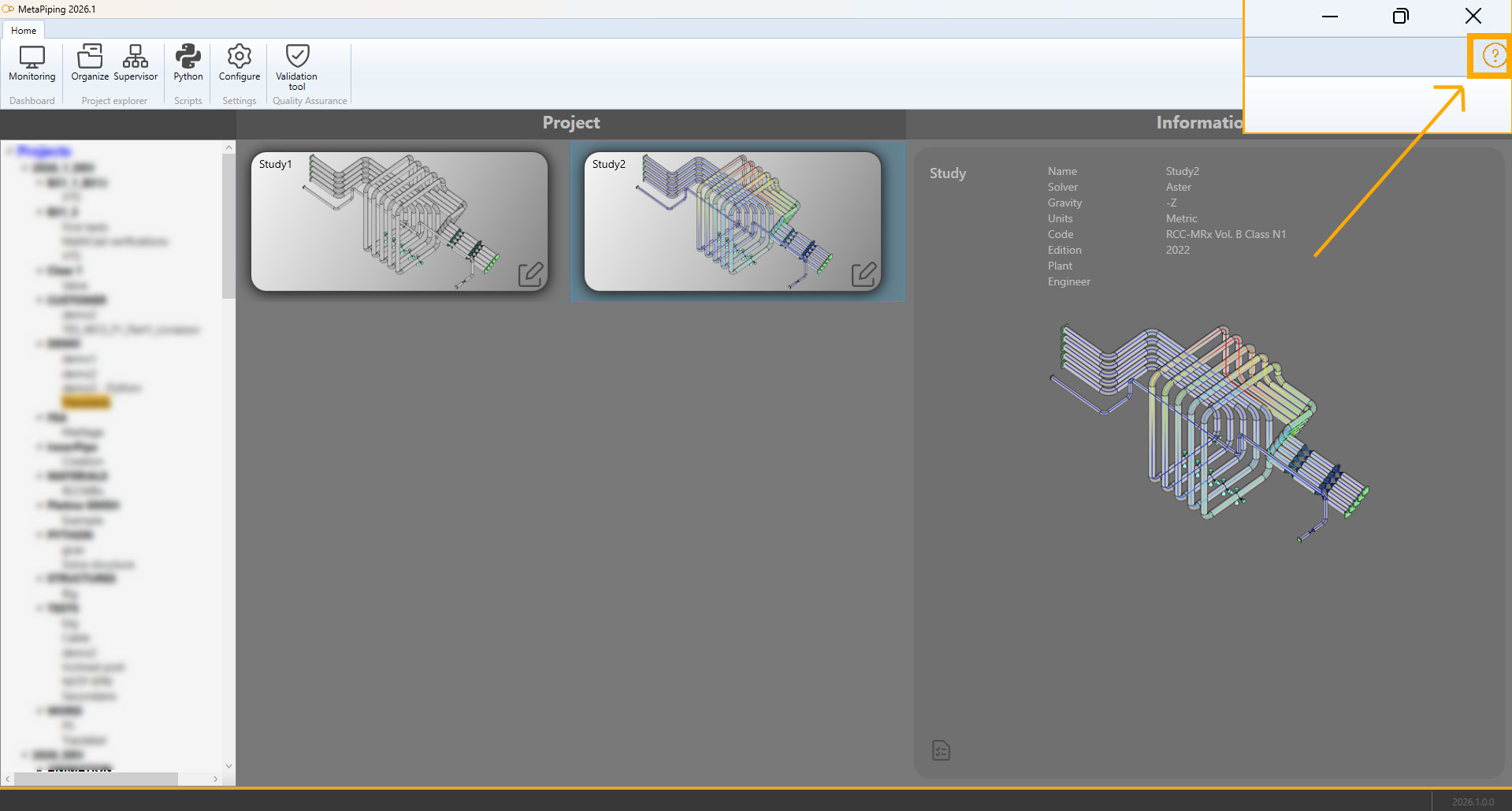Click the 'Quality Assurance' group label

coord(310,101)
